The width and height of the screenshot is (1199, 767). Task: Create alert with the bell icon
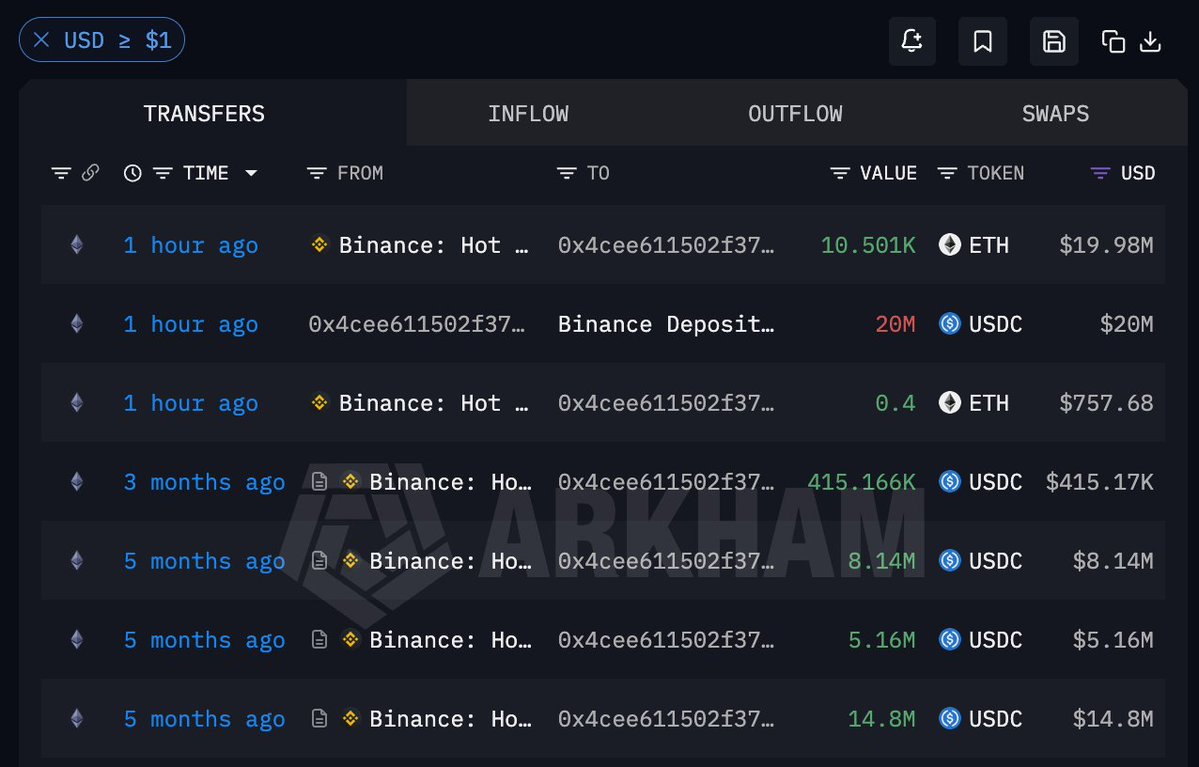point(911,41)
